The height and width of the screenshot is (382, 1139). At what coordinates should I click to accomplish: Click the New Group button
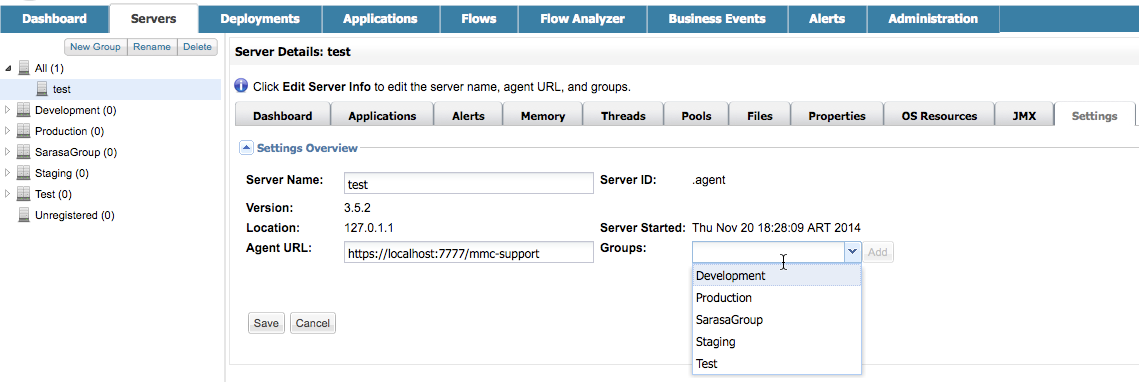click(x=96, y=46)
